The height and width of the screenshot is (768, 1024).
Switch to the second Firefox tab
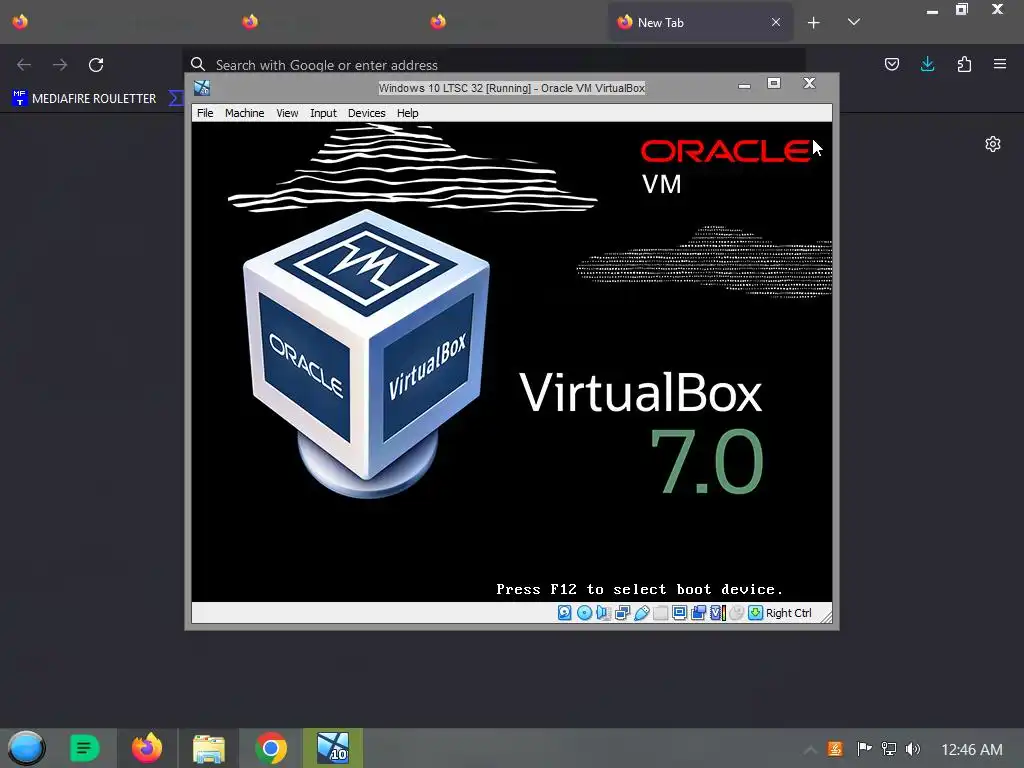pyautogui.click(x=250, y=22)
